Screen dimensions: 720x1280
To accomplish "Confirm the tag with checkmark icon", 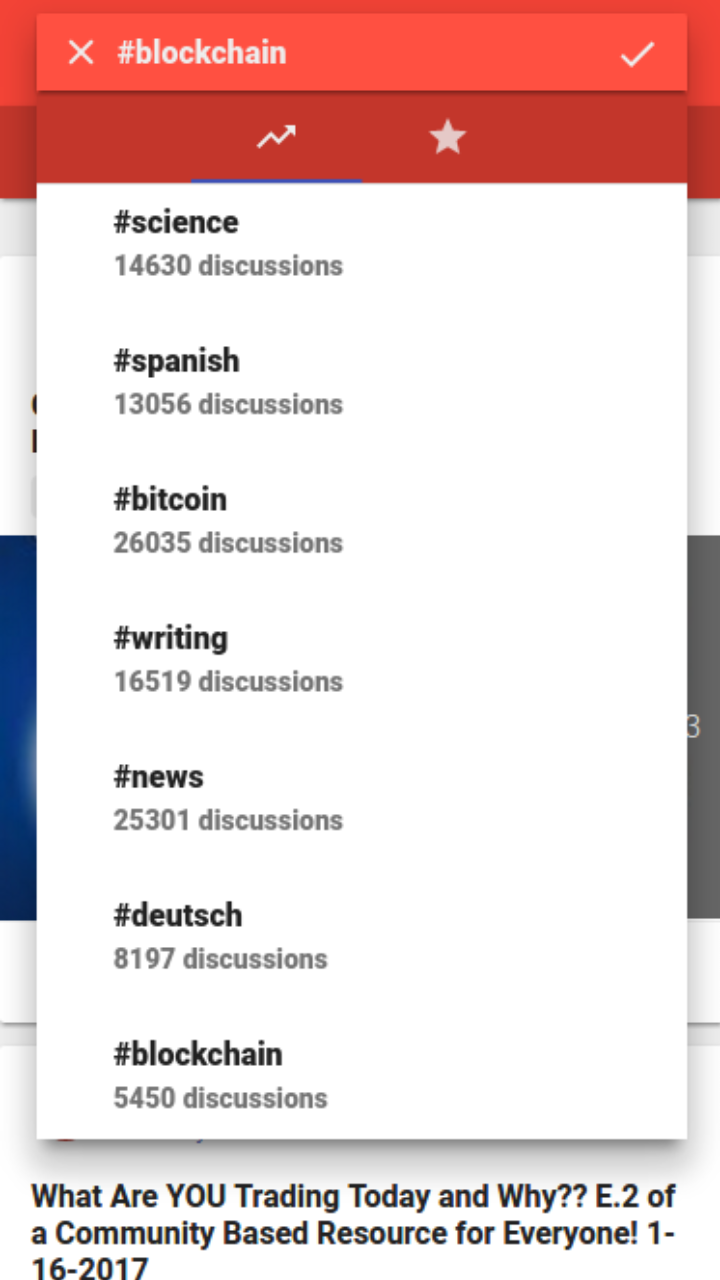I will click(636, 54).
